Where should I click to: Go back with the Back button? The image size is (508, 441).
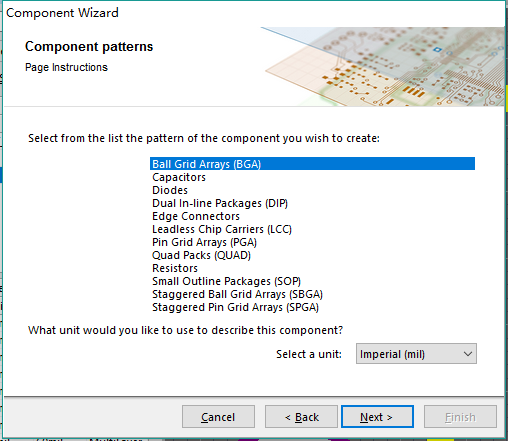coord(301,417)
